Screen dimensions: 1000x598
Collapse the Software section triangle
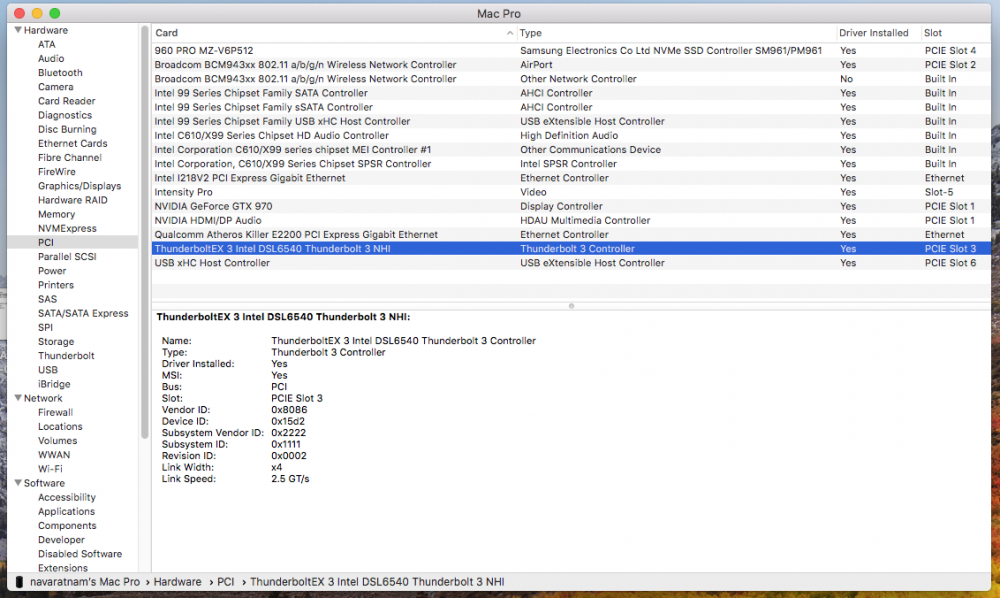tap(18, 483)
